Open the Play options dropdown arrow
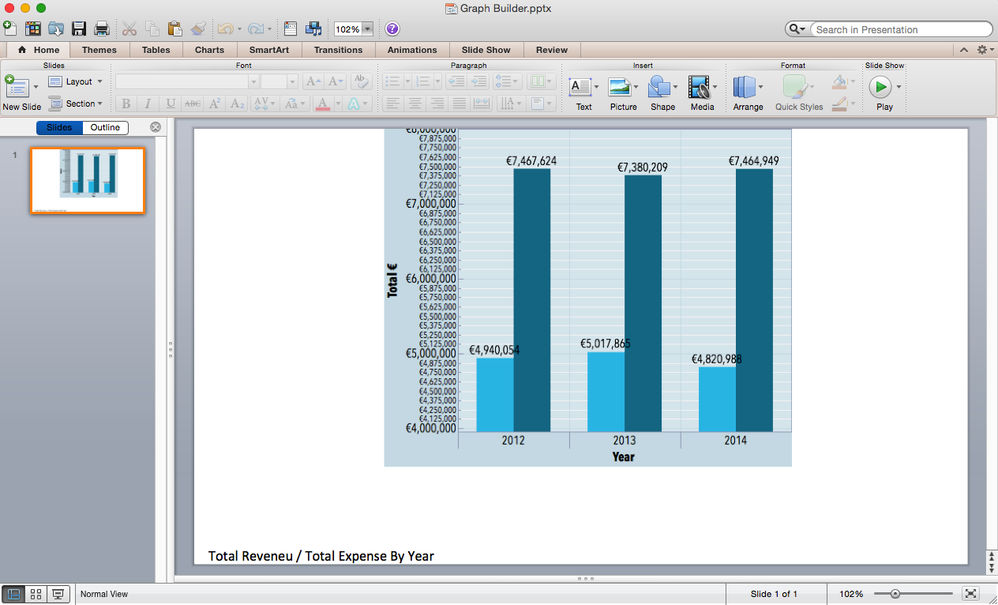998x605 pixels. coord(899,87)
